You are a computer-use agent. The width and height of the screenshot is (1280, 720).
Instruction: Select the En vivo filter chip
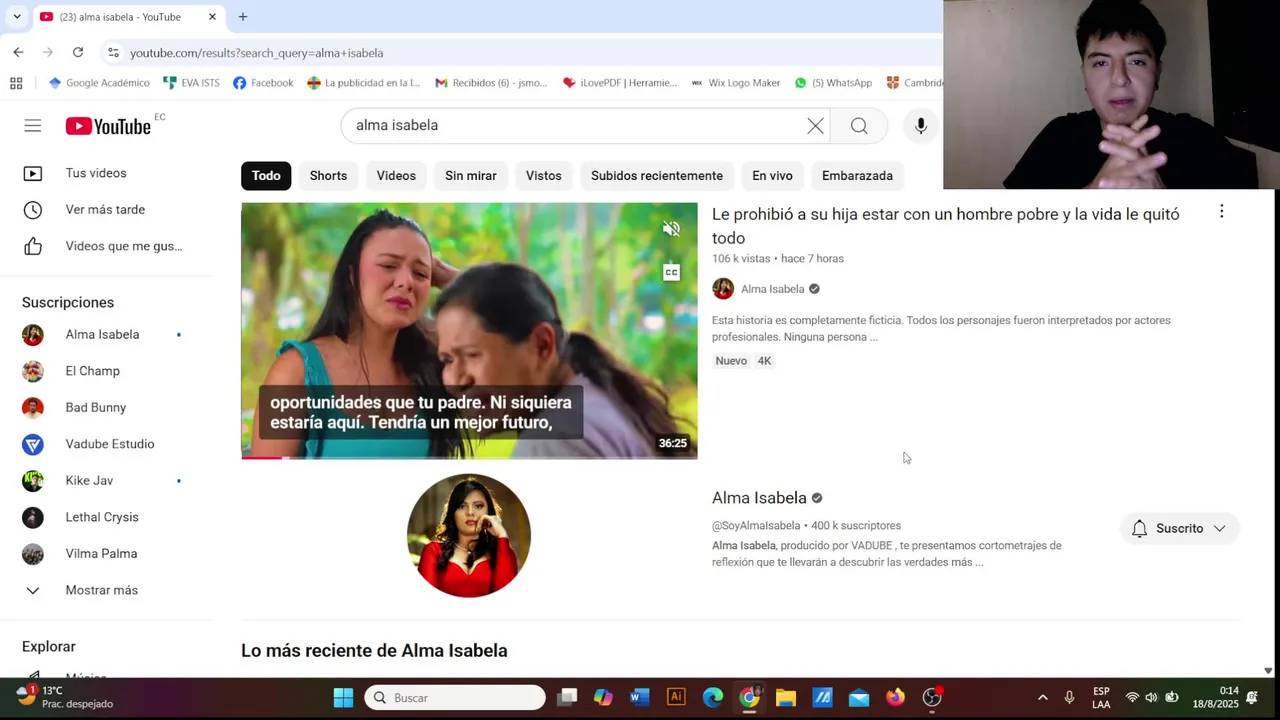[x=772, y=175]
